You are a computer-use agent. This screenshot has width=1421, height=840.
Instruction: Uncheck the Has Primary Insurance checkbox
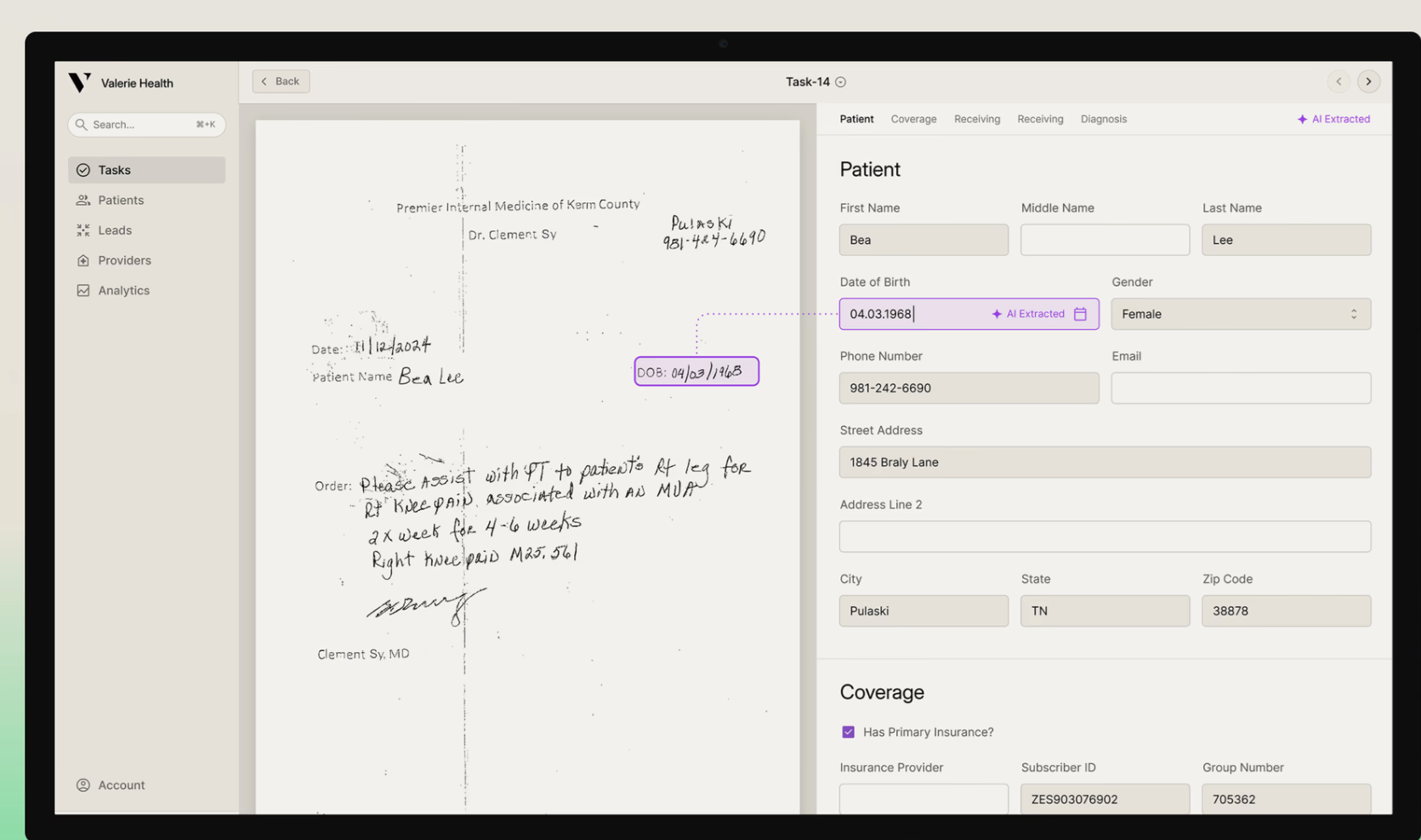pyautogui.click(x=848, y=731)
